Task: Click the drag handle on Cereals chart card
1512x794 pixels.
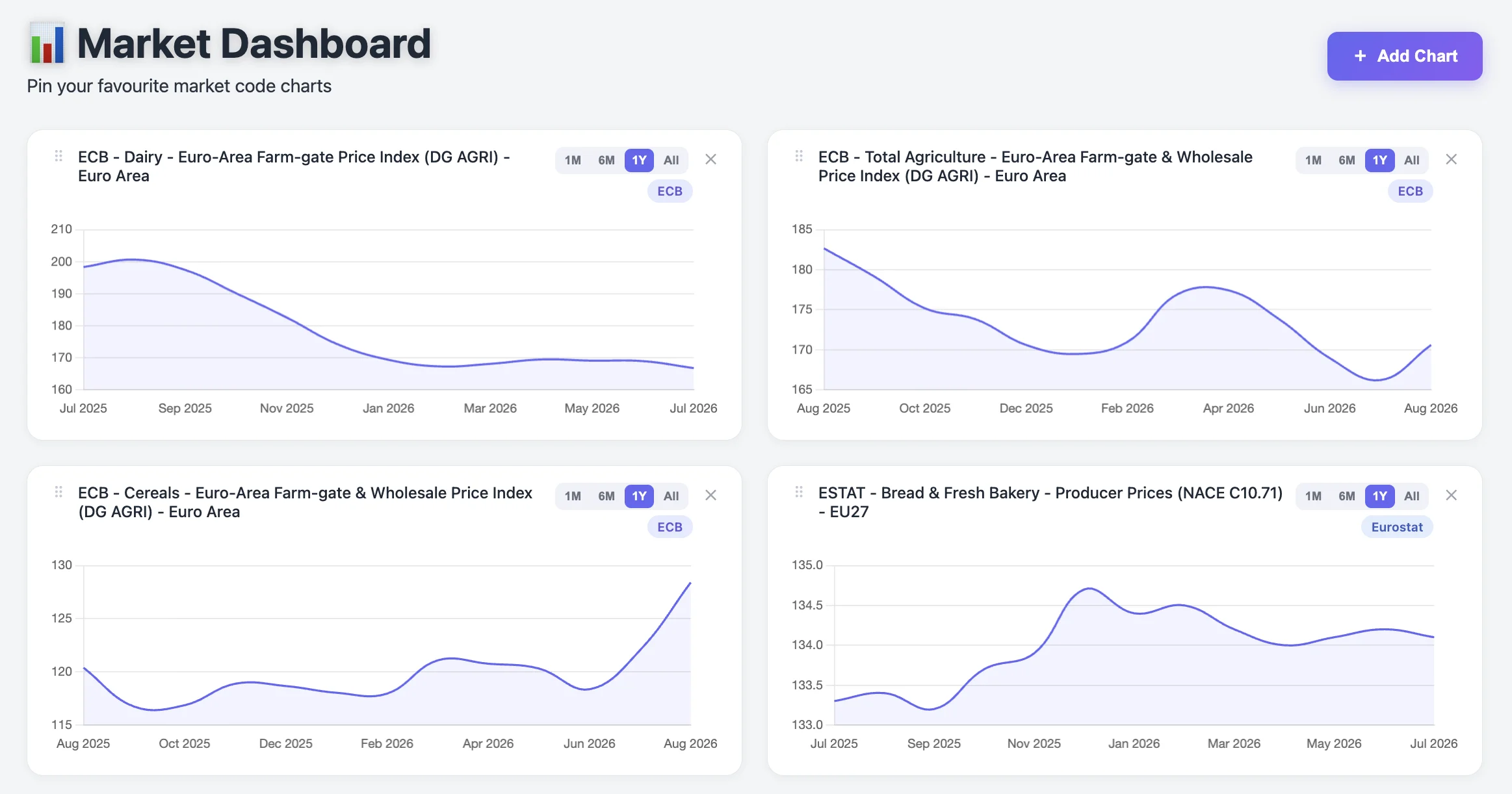Action: pyautogui.click(x=59, y=492)
